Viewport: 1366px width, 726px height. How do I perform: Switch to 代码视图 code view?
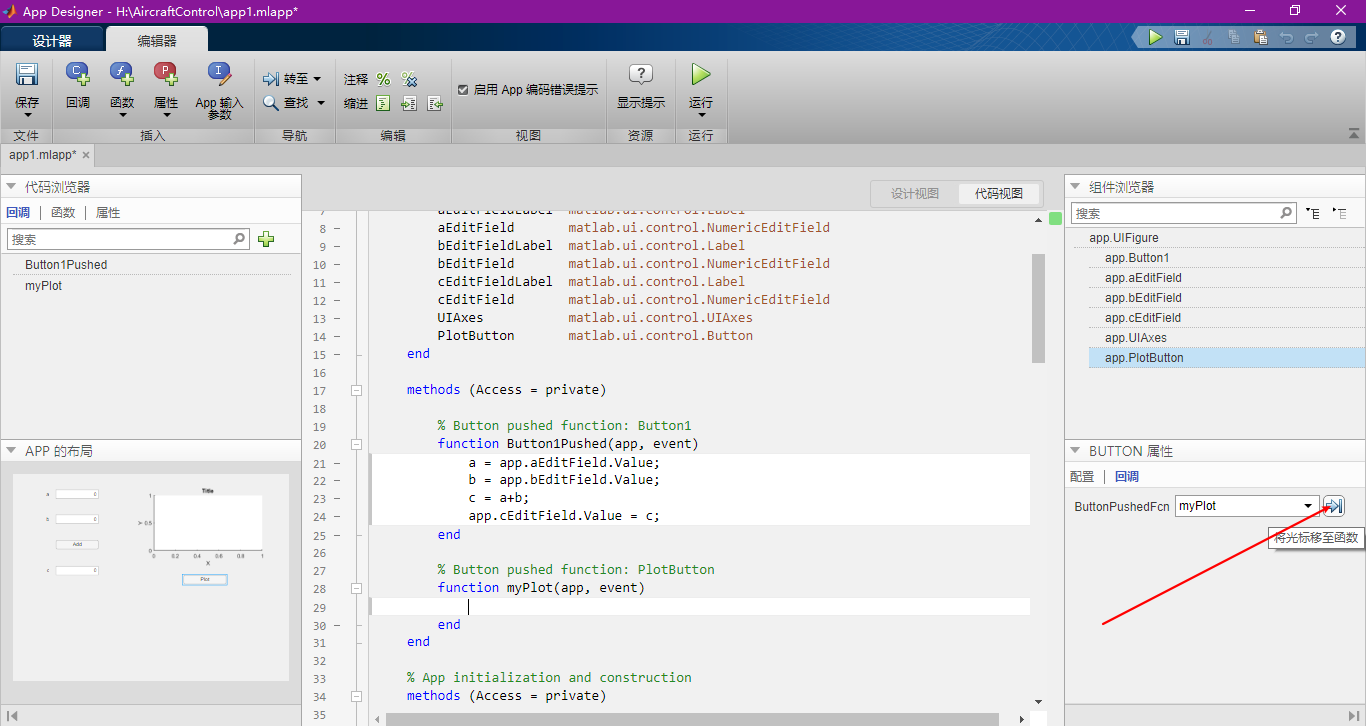[999, 194]
